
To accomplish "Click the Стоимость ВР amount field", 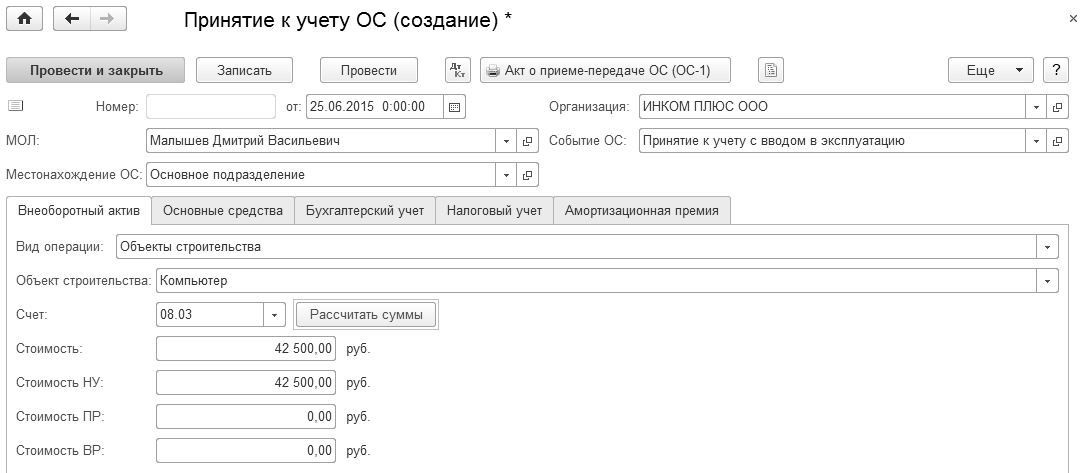I will coord(246,451).
